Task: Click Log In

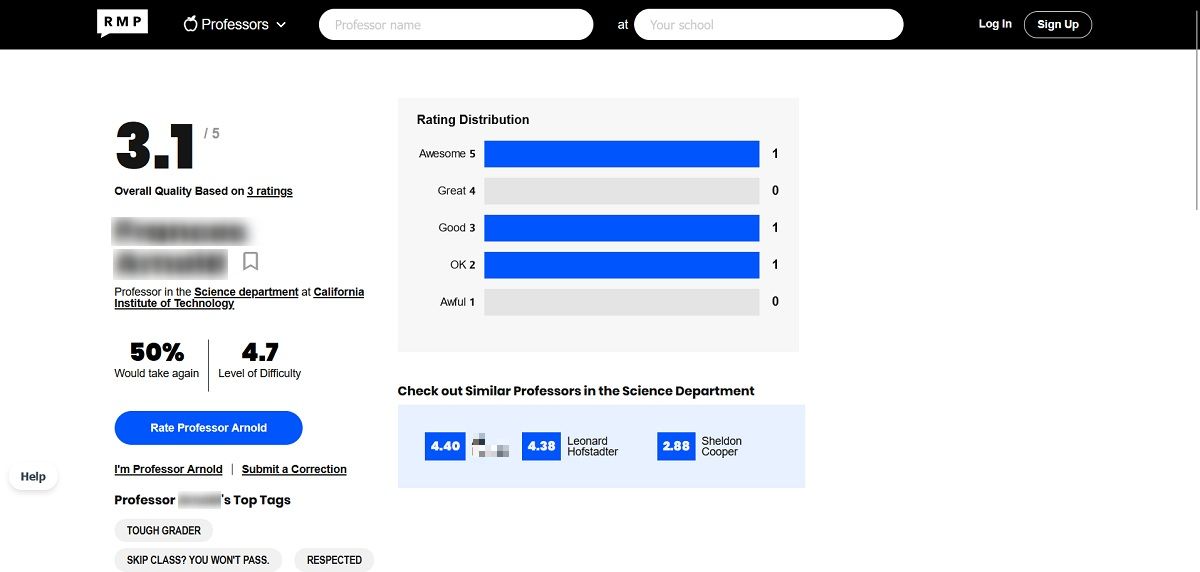Action: click(995, 24)
